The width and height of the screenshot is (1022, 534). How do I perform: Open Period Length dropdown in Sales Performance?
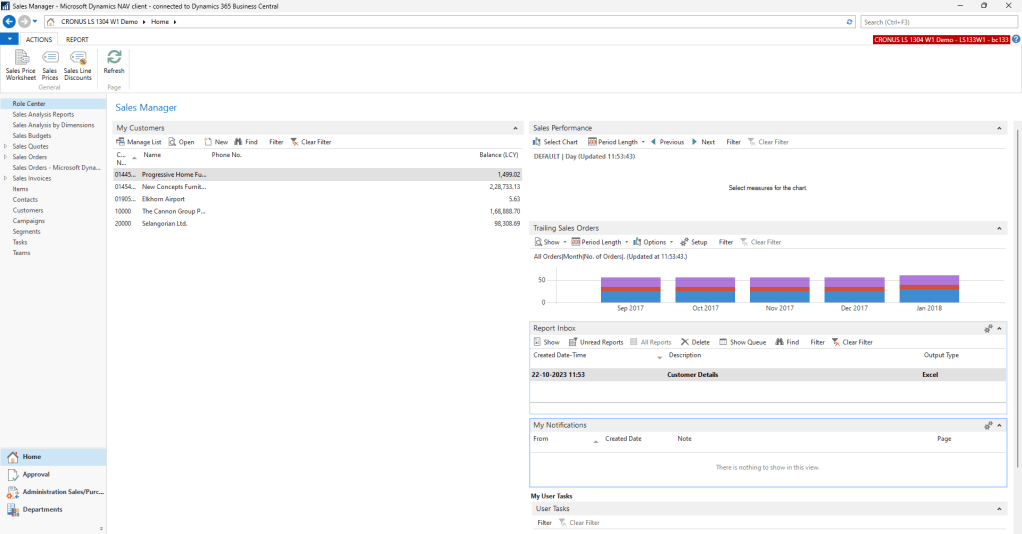click(x=615, y=142)
